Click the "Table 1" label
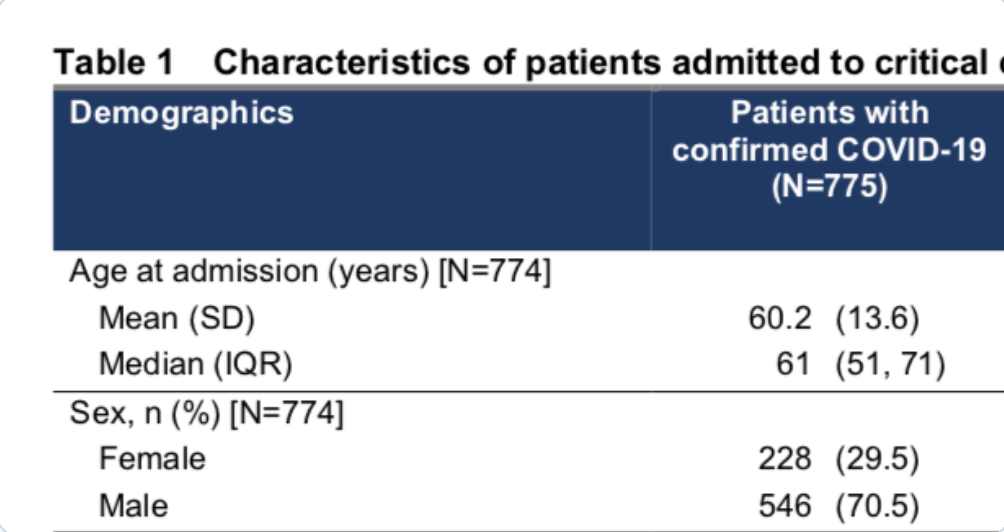Screen dimensions: 1004x532 (x=113, y=63)
